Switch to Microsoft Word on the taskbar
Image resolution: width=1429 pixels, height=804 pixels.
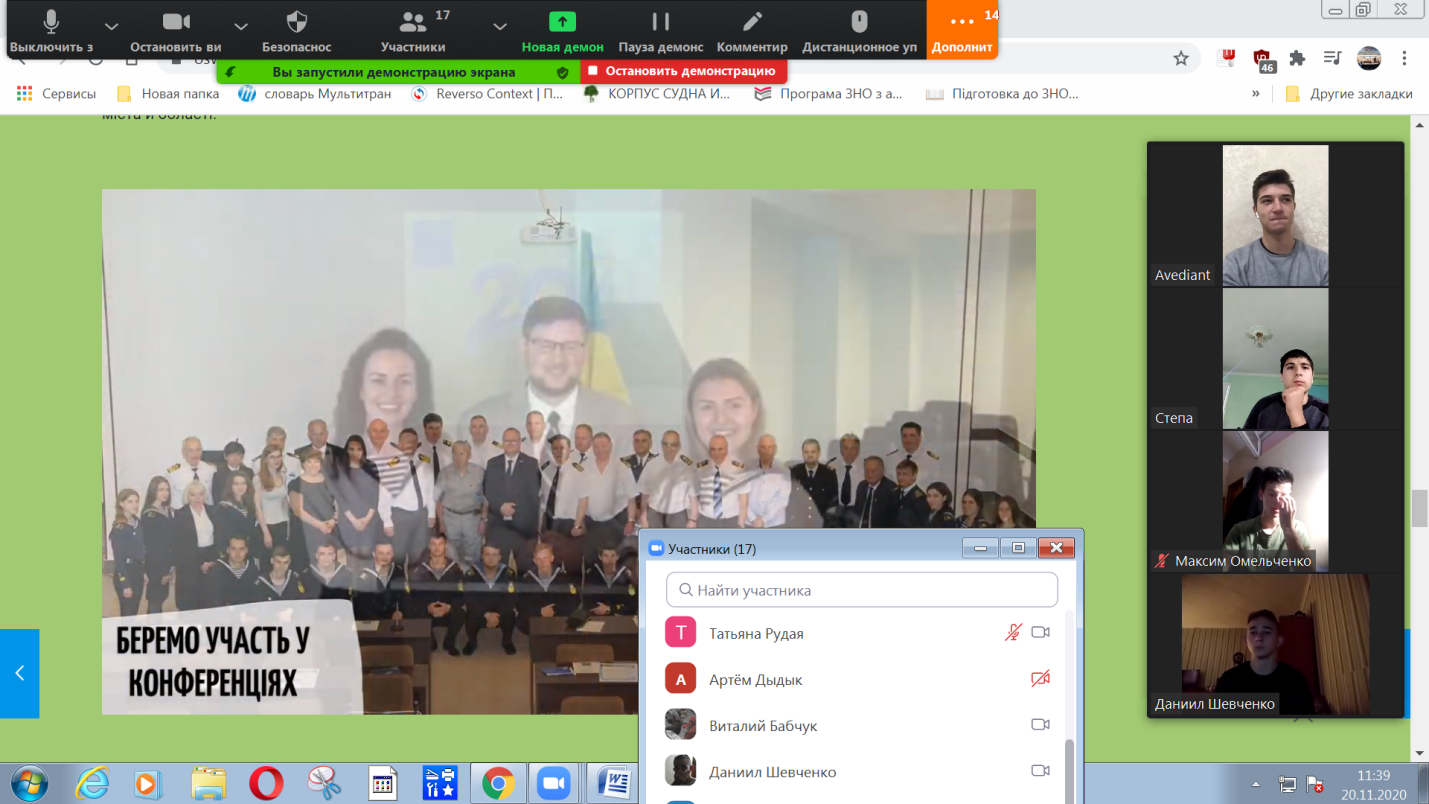[x=611, y=784]
